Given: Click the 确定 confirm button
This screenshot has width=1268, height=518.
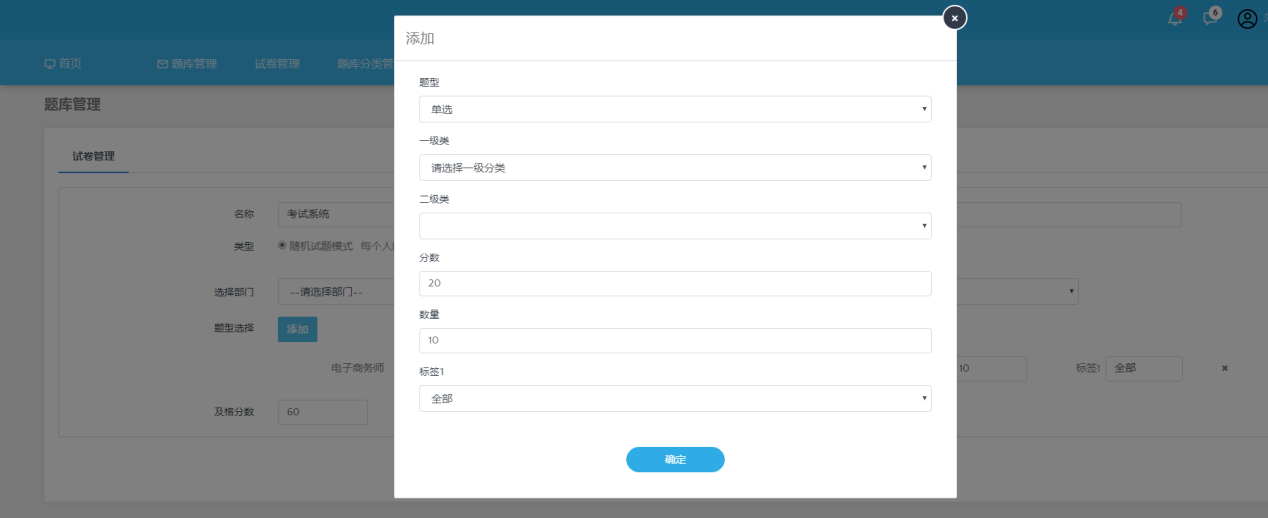Looking at the screenshot, I should [x=675, y=459].
